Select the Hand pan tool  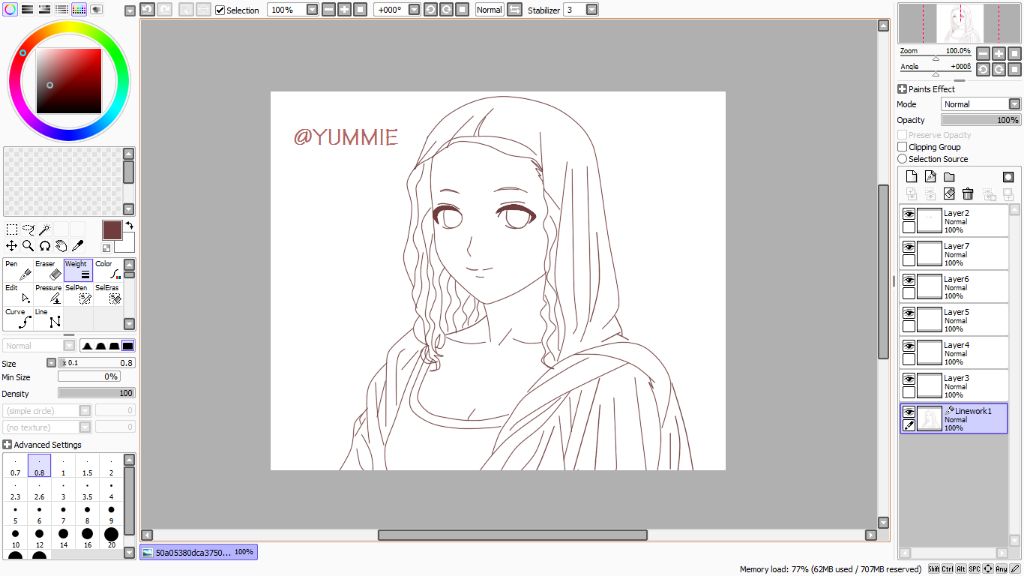click(61, 246)
